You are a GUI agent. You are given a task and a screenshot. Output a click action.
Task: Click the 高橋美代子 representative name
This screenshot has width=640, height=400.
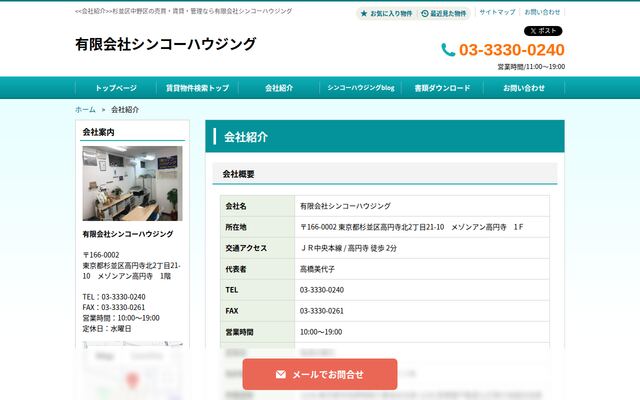[317, 269]
